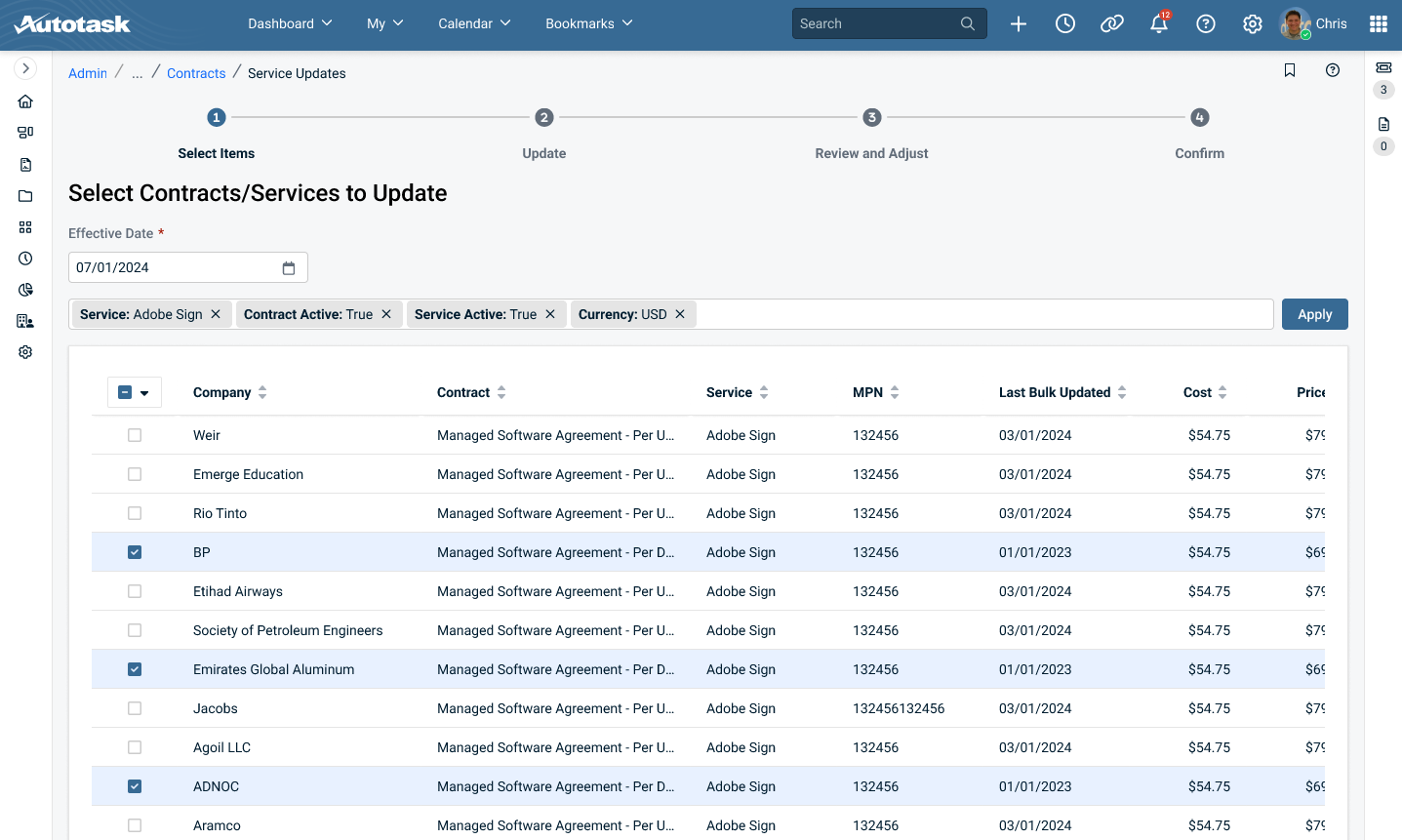Open the select-all dropdown arrow
Screen dimensions: 1402x840
tap(144, 393)
